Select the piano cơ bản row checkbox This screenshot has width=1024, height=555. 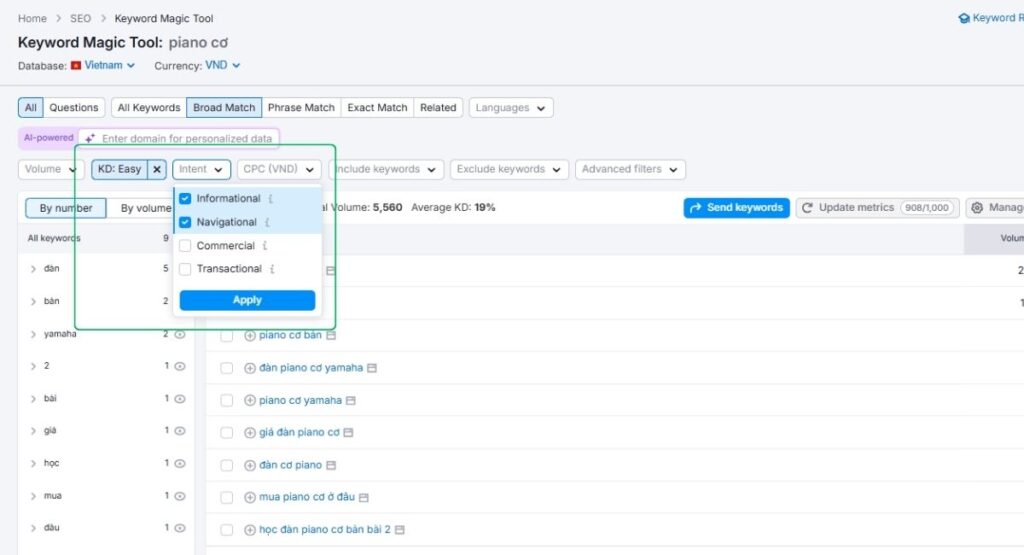[x=227, y=336]
